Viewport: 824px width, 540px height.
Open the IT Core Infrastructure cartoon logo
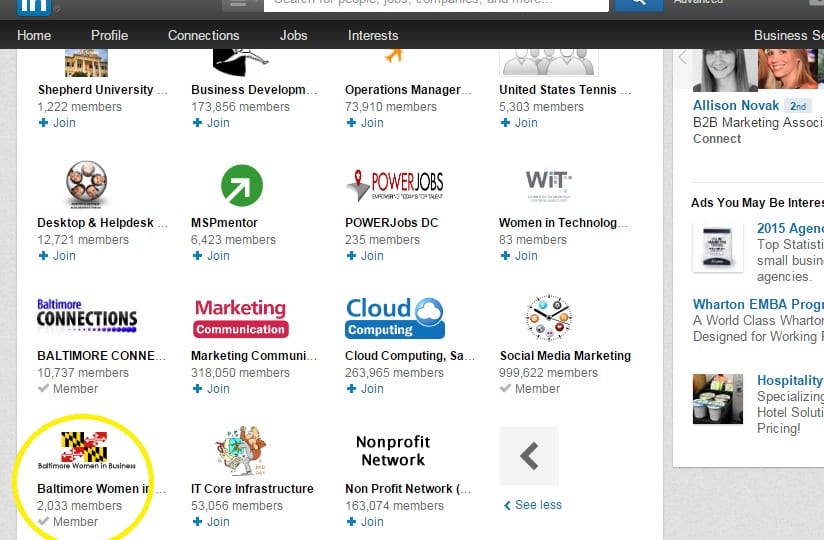click(241, 451)
